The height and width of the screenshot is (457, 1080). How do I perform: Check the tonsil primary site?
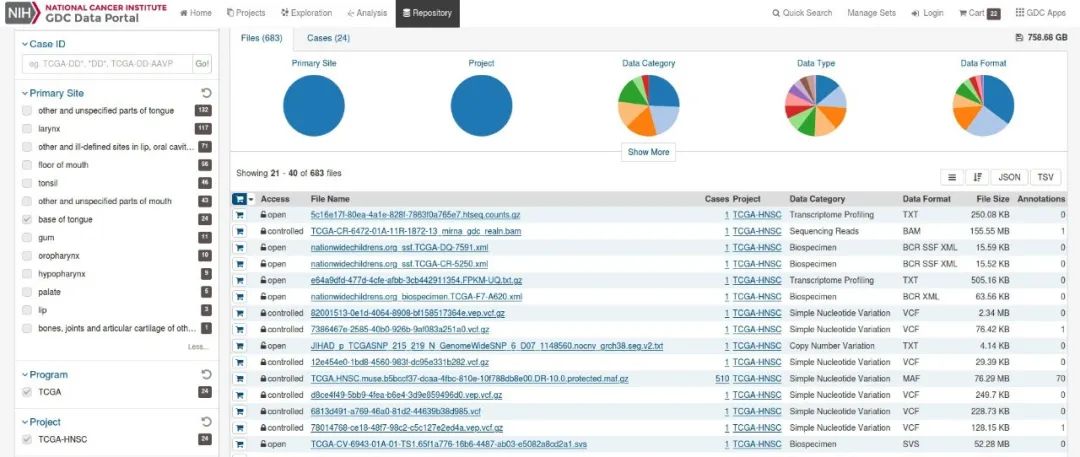pos(27,183)
